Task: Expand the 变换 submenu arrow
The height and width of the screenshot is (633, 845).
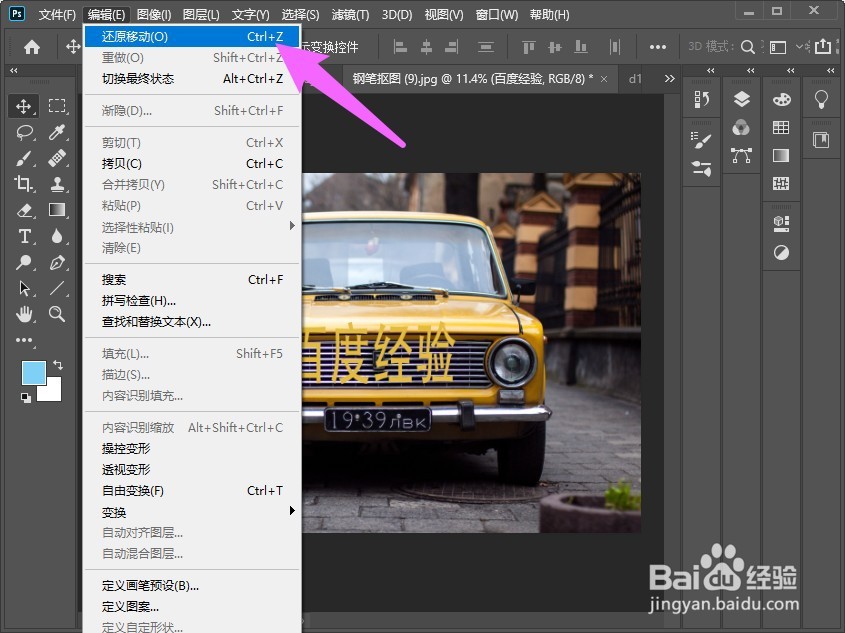Action: [292, 510]
